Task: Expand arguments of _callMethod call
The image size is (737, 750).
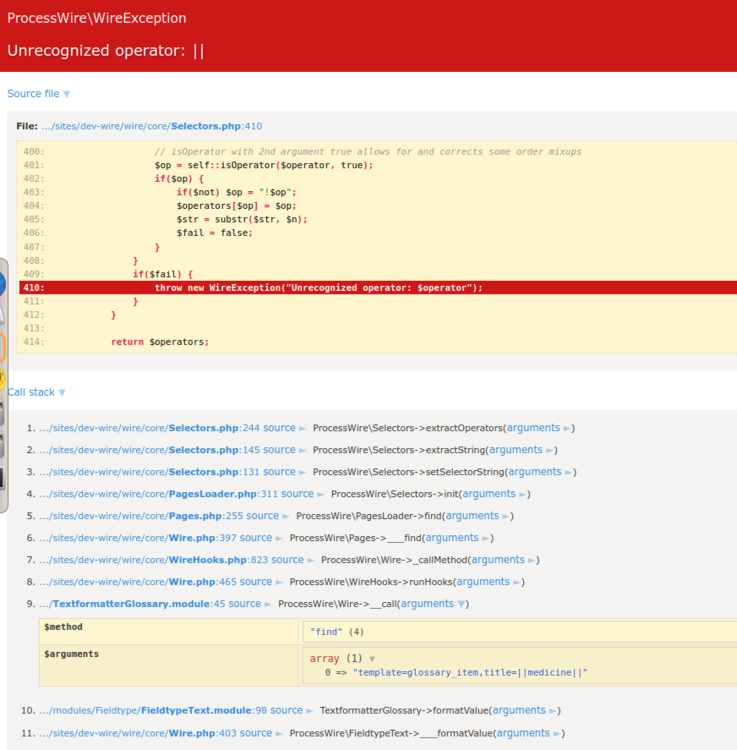Action: 503,560
